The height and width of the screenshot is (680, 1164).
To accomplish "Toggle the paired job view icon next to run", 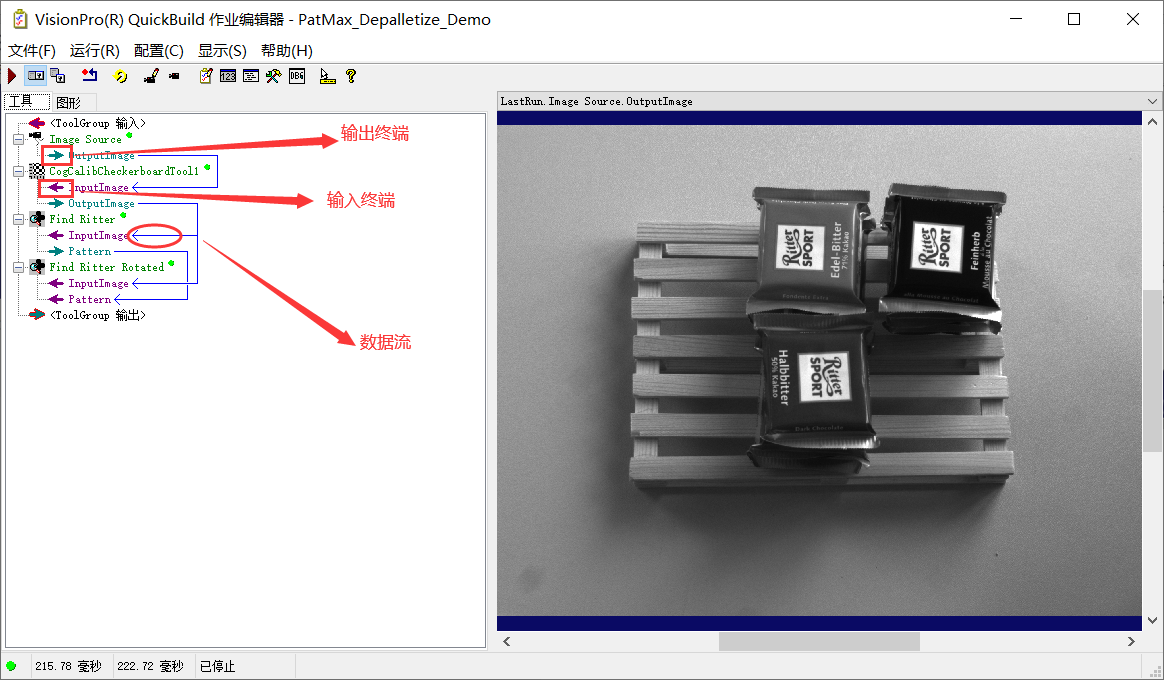I will click(34, 75).
